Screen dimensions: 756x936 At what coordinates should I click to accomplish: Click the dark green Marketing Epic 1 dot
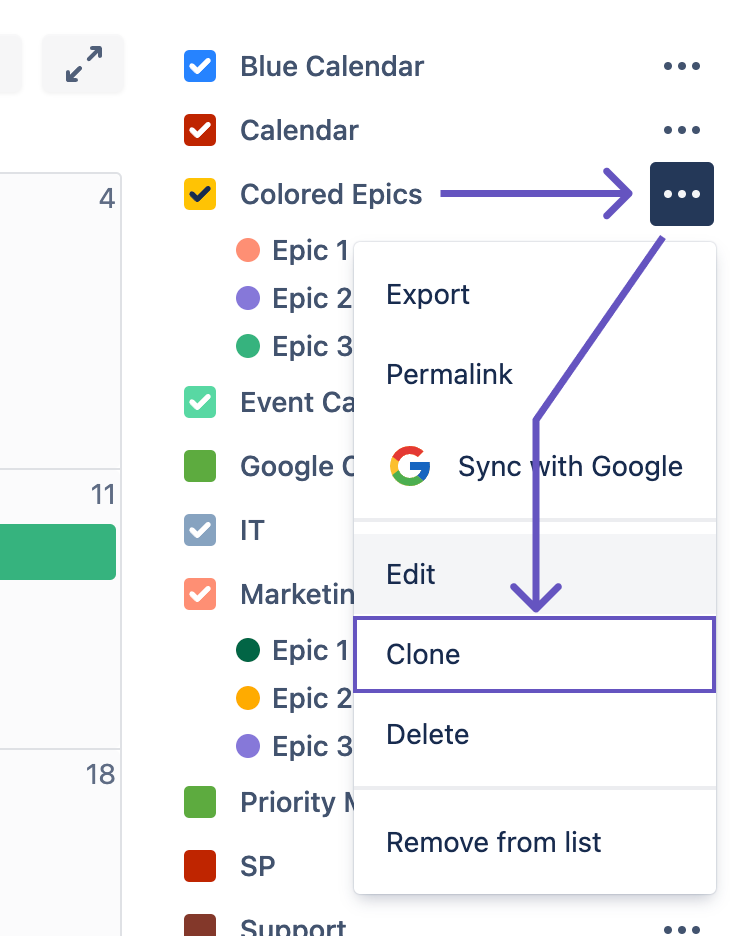[x=248, y=650]
